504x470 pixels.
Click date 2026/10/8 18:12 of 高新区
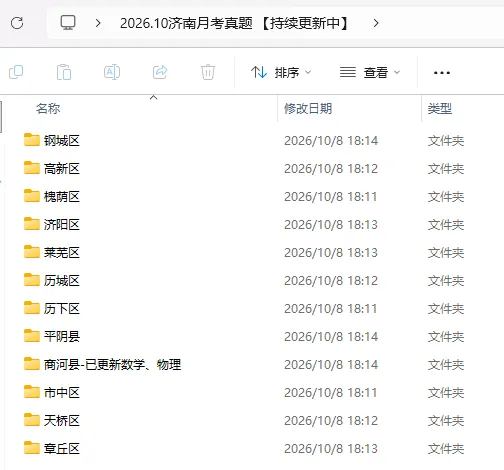tap(331, 169)
